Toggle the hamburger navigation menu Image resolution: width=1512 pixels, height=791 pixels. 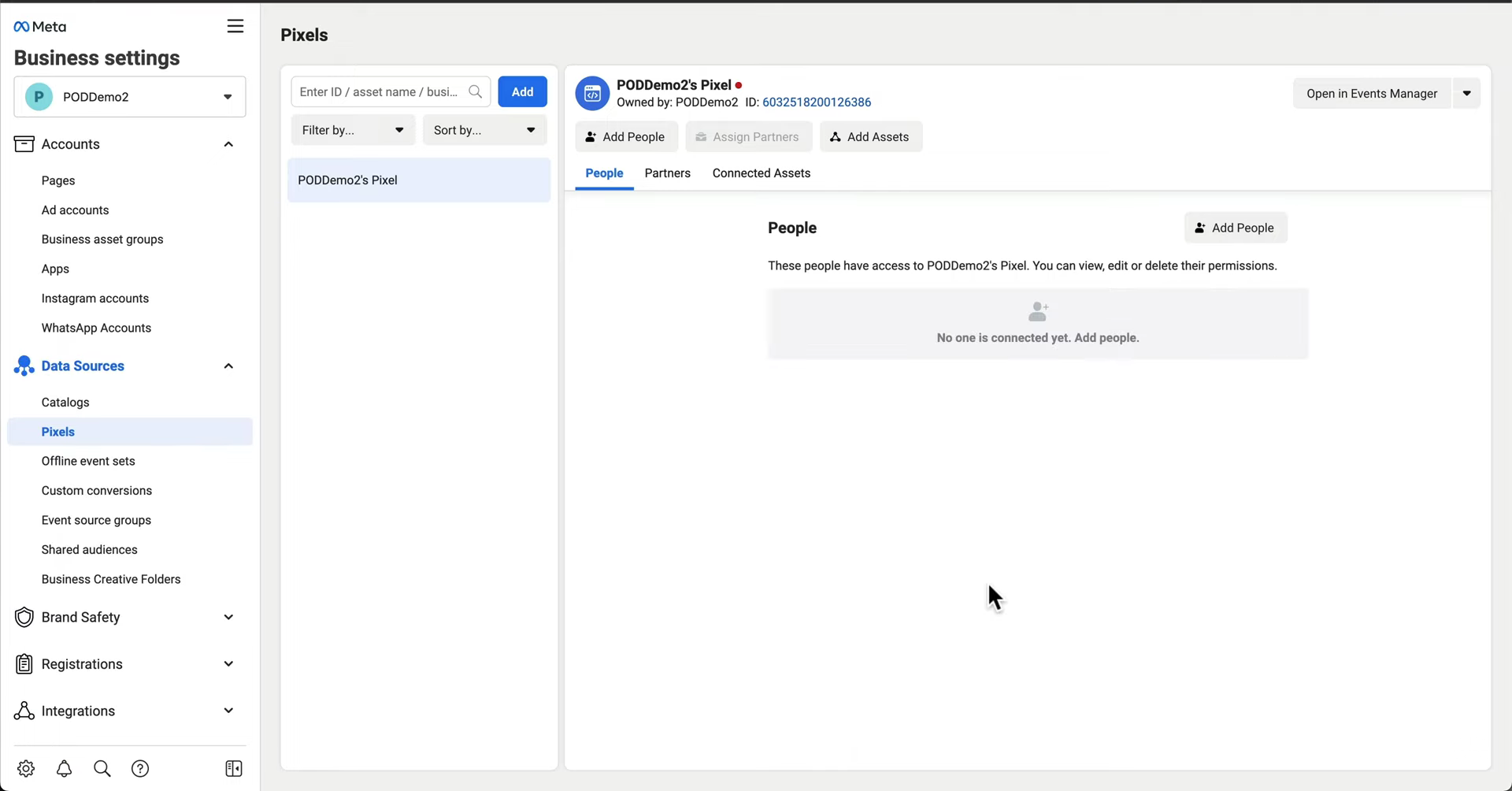coord(235,26)
